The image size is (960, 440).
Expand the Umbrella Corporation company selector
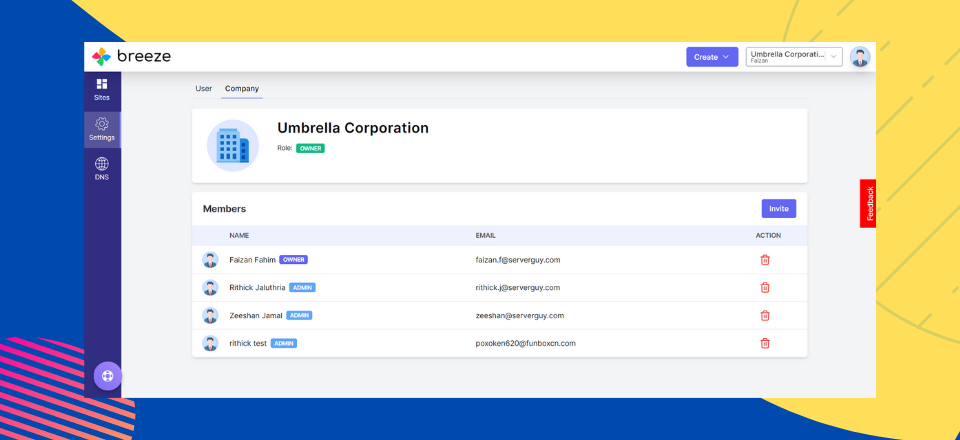point(794,57)
